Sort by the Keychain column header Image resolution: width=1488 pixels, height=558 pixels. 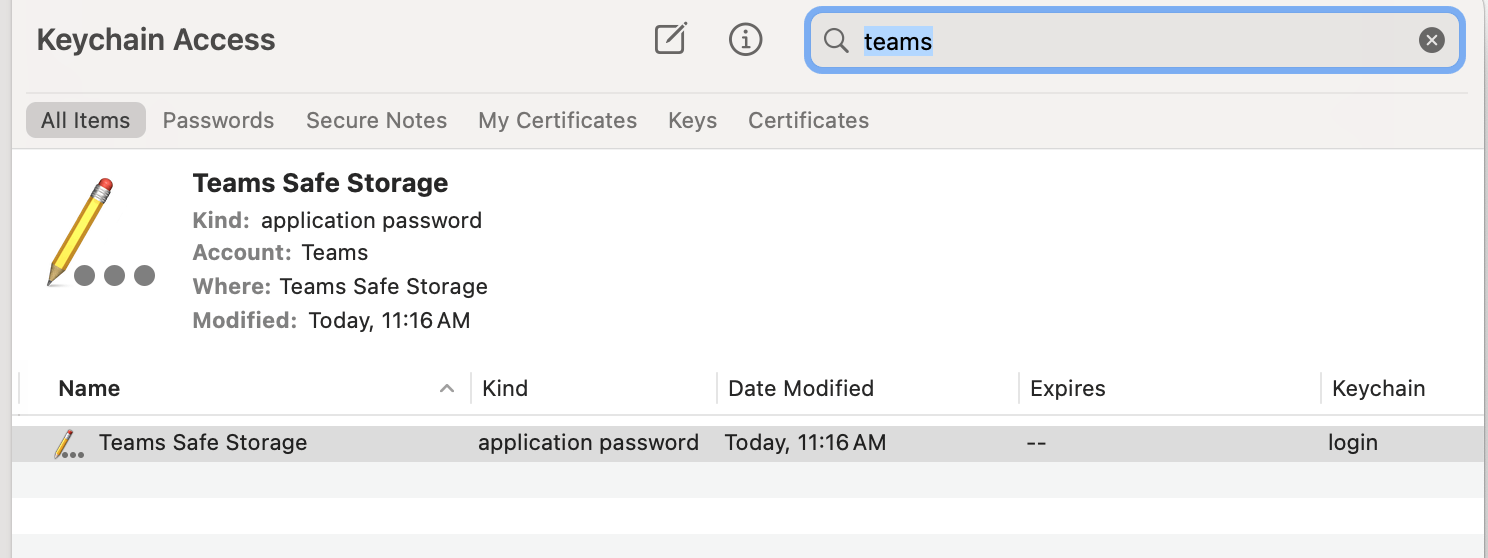click(x=1378, y=389)
